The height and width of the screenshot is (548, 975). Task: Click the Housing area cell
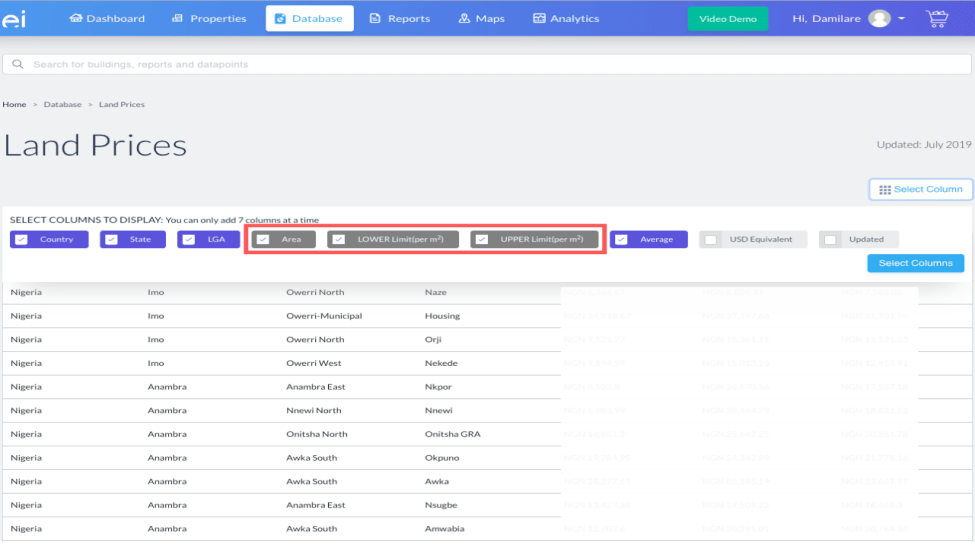point(442,316)
